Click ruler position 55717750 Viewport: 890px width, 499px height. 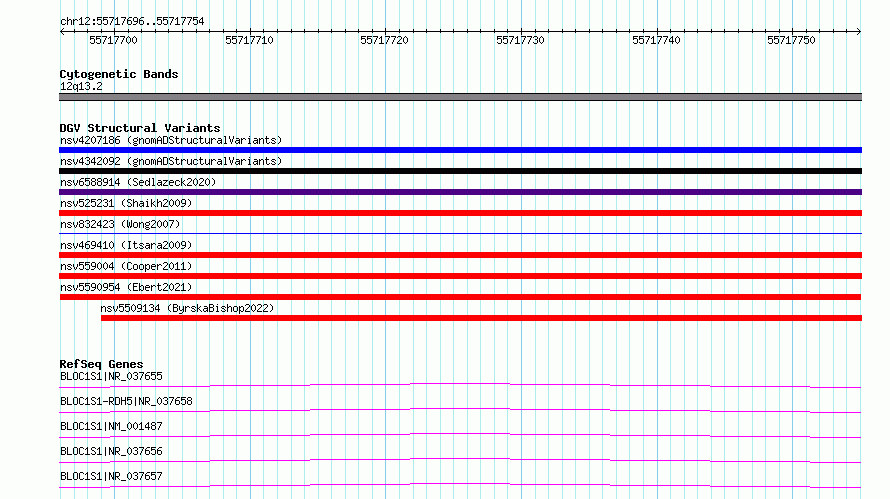pyautogui.click(x=791, y=40)
